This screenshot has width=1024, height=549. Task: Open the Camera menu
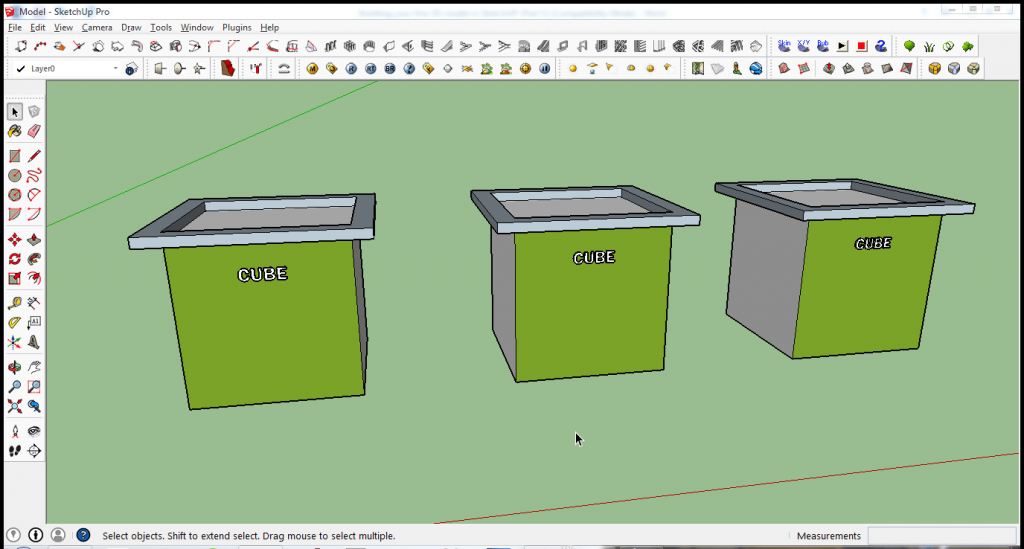coord(97,27)
